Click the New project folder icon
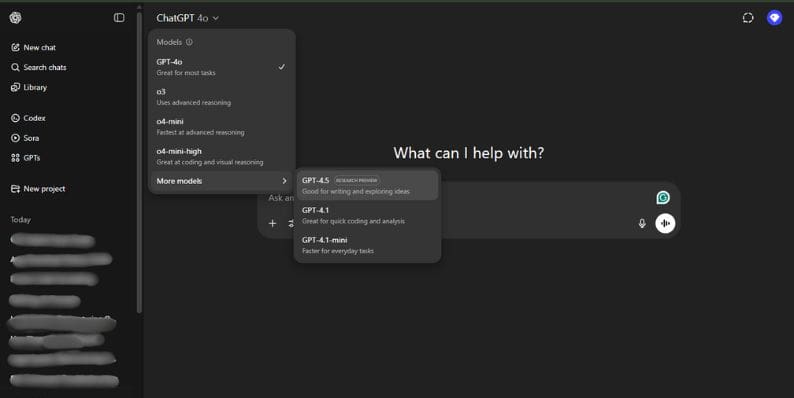The image size is (794, 398). (15, 189)
